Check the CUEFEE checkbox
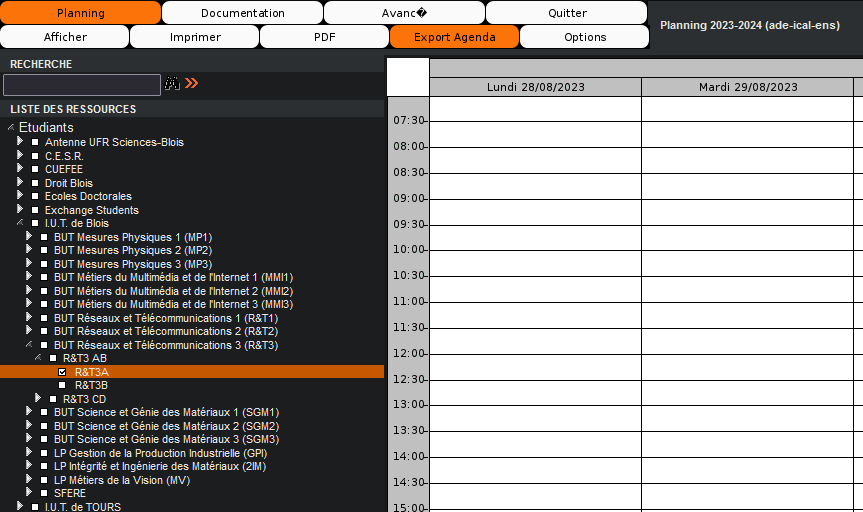 coord(35,170)
